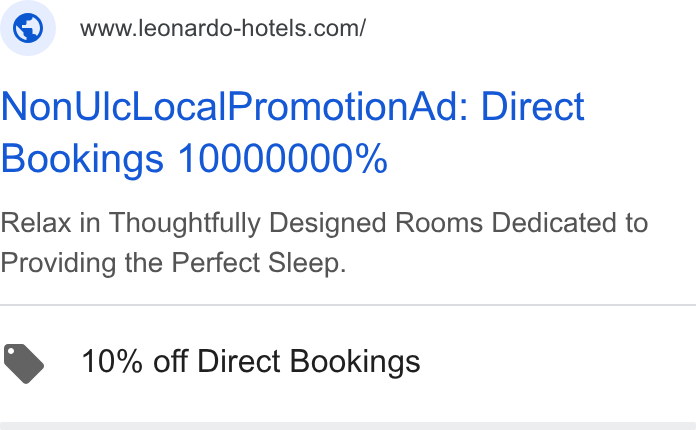
Task: Click the '10%' text beside the tag icon
Action: (x=112, y=361)
